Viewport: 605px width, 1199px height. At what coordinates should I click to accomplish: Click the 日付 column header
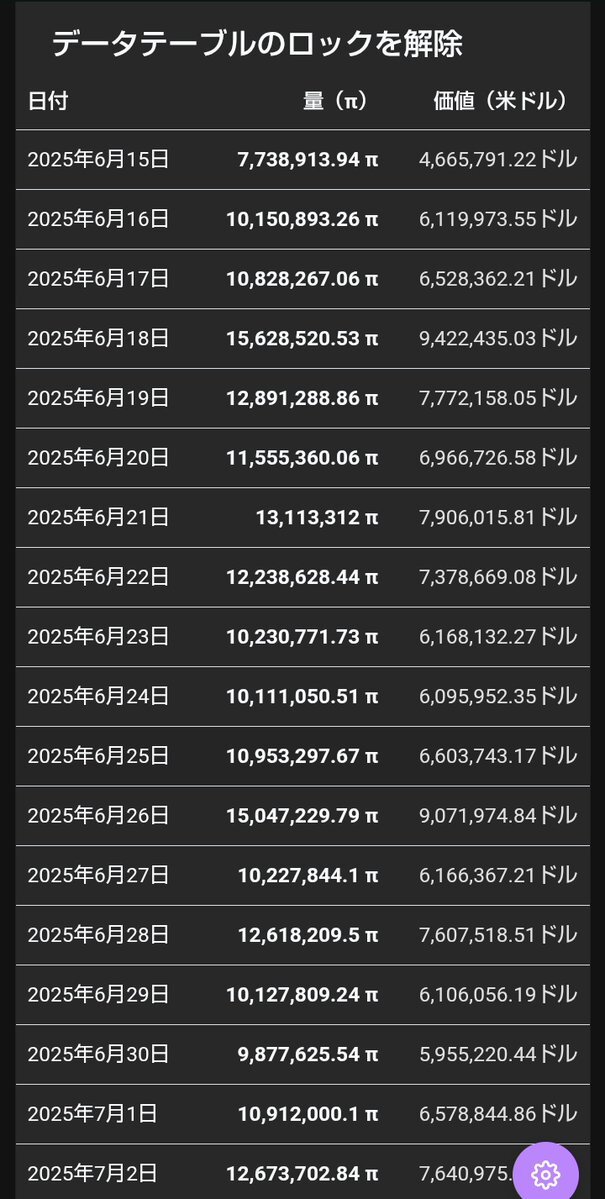coord(47,101)
